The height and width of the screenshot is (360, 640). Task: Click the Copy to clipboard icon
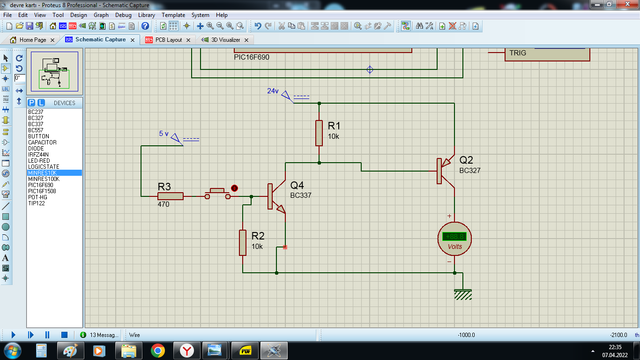(291, 26)
